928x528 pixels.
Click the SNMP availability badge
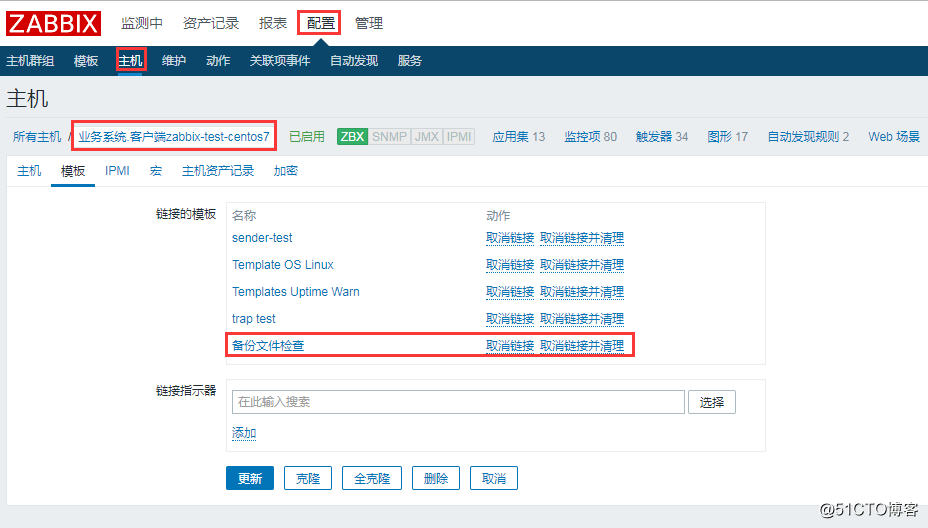(389, 137)
